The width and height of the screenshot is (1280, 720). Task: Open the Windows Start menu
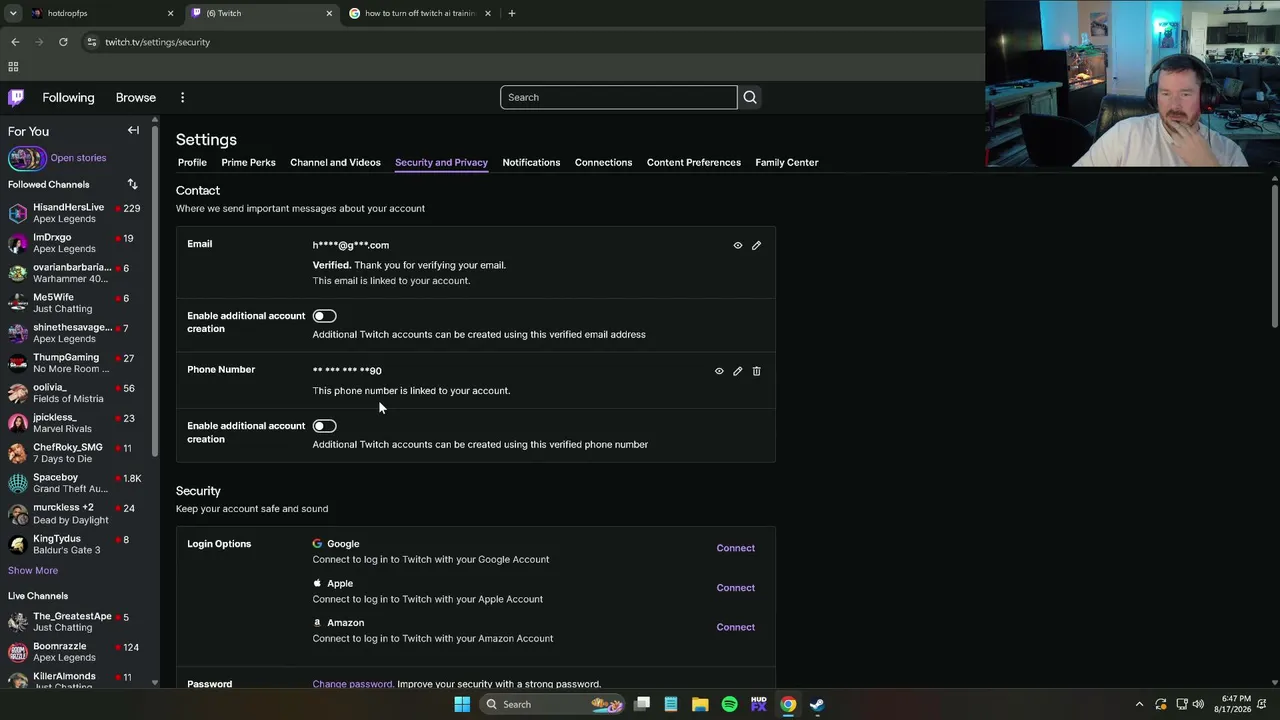point(462,704)
